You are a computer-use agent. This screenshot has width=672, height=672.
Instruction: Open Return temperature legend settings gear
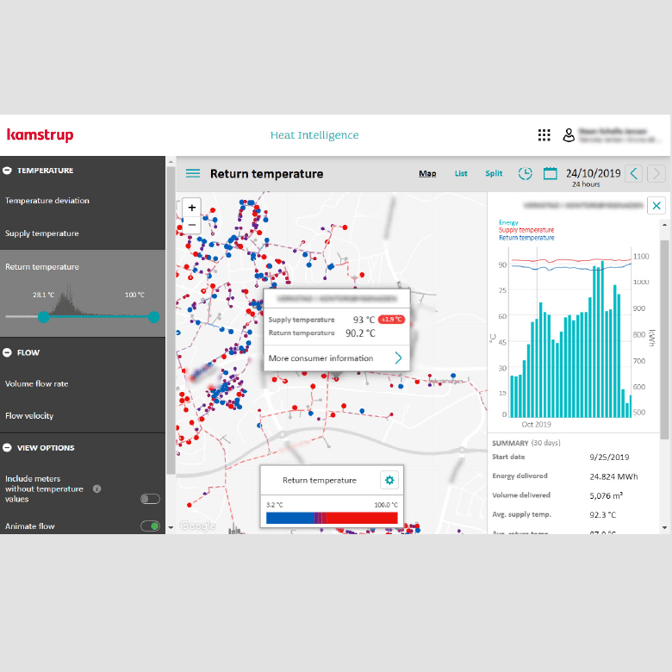click(x=389, y=480)
